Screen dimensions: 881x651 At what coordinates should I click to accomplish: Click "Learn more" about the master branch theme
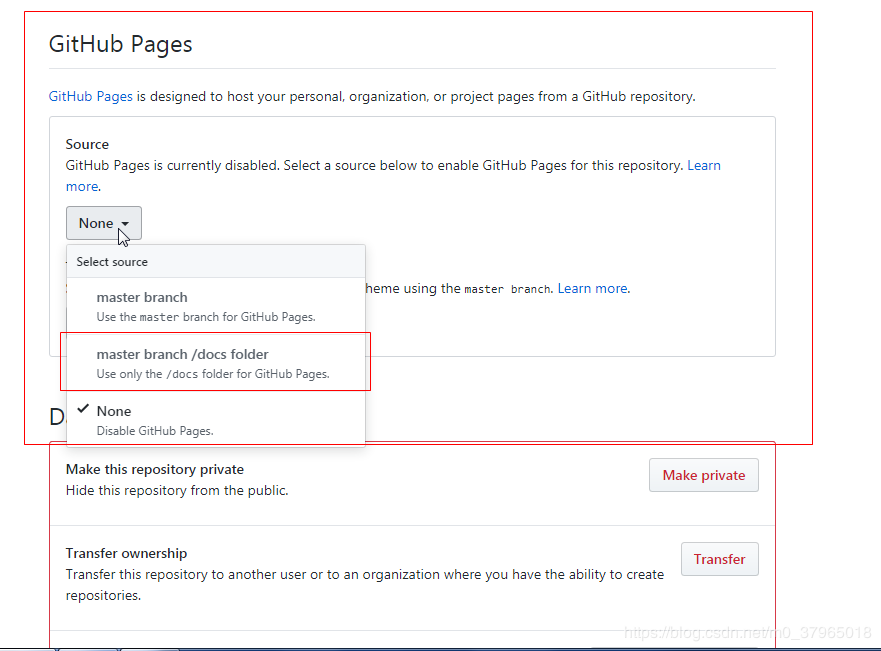592,288
